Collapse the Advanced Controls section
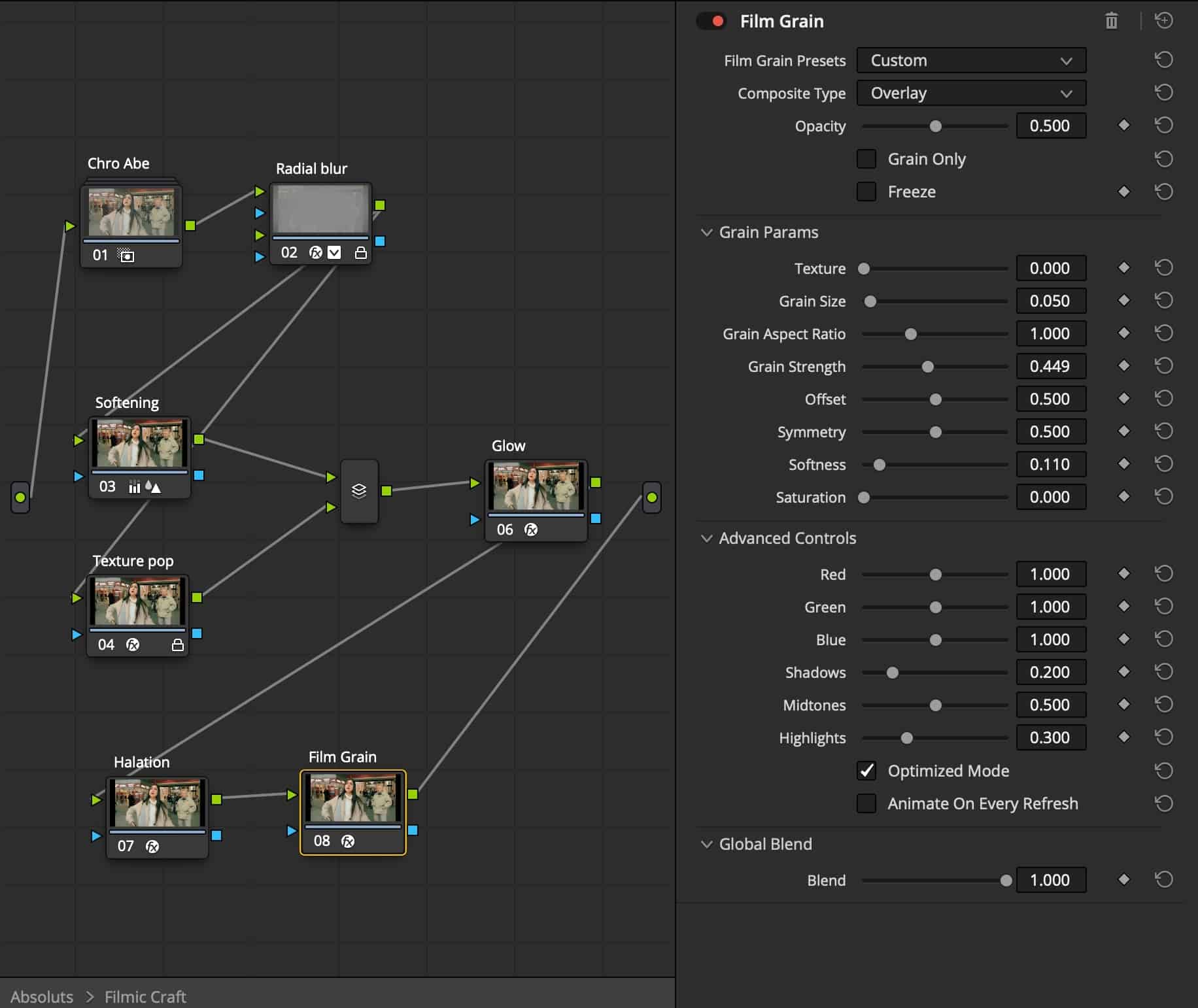 click(x=706, y=538)
